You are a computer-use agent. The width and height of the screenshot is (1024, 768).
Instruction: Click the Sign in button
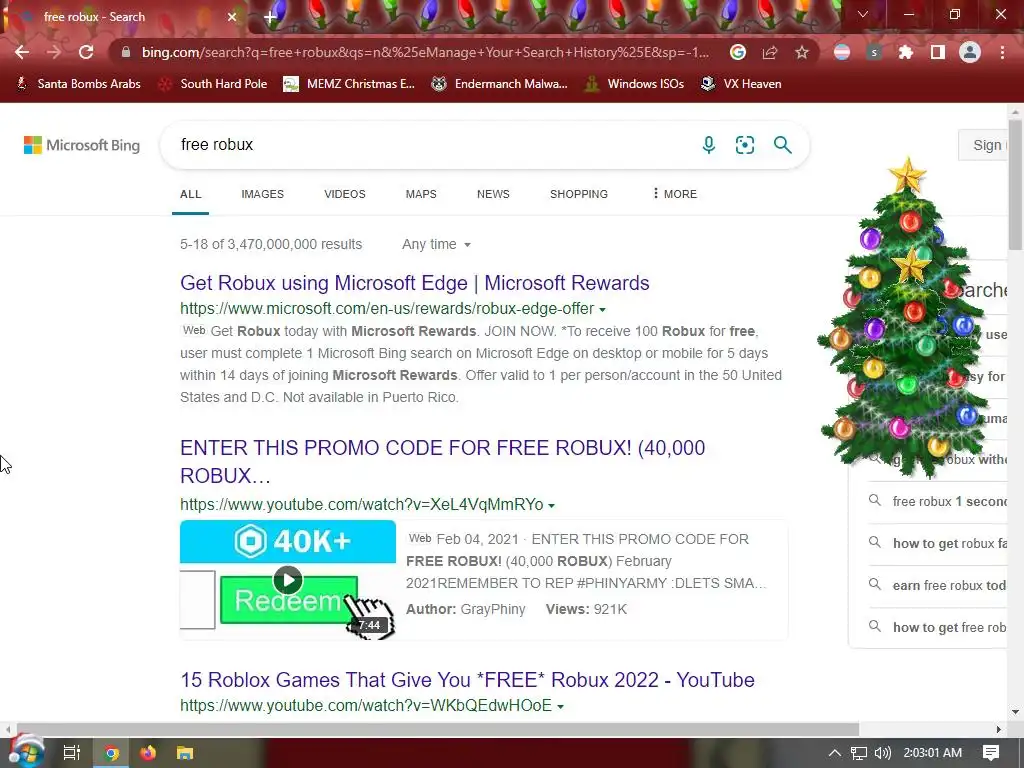click(x=985, y=145)
